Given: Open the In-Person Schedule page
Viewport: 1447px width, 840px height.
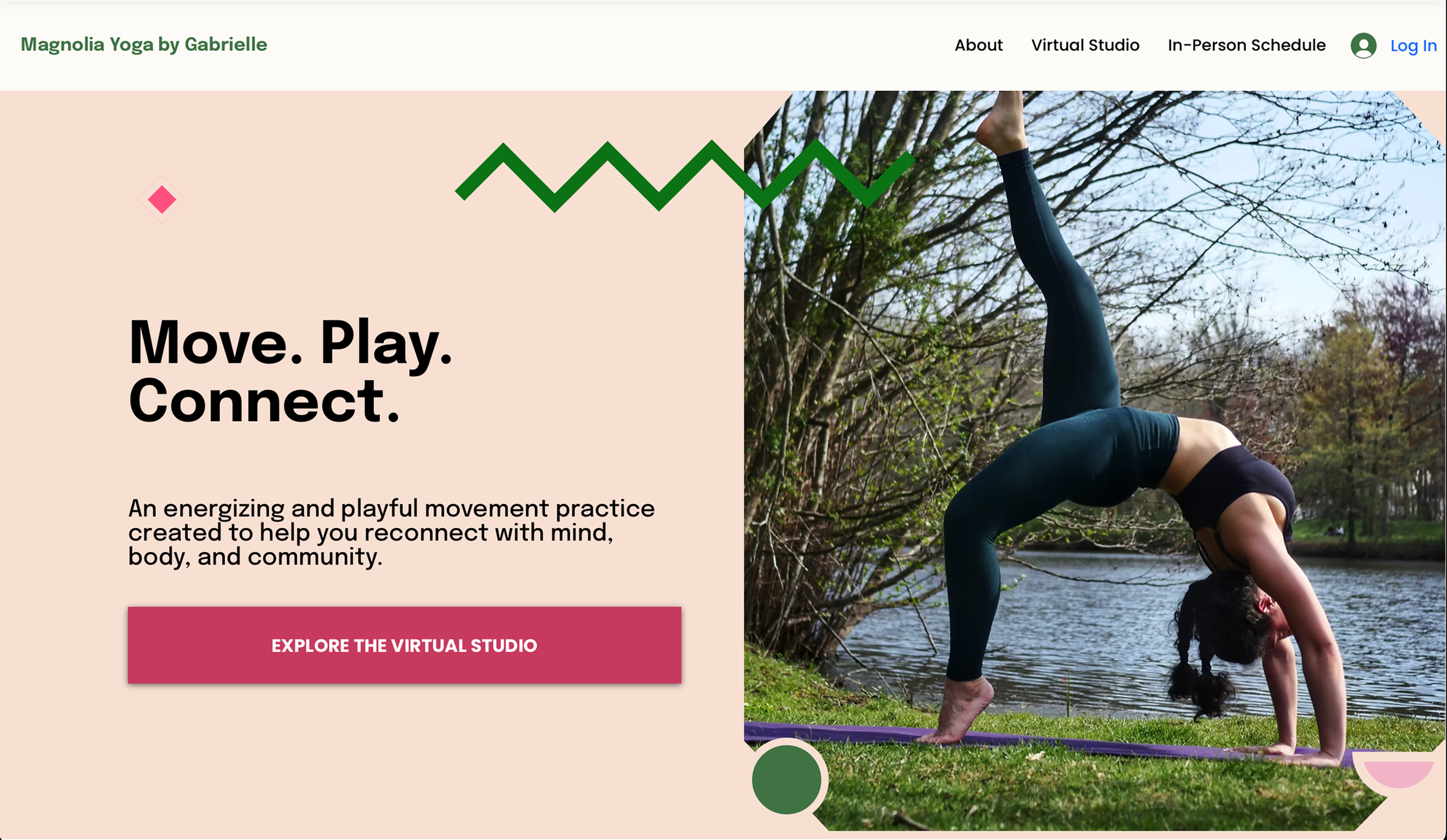Looking at the screenshot, I should click(x=1246, y=45).
